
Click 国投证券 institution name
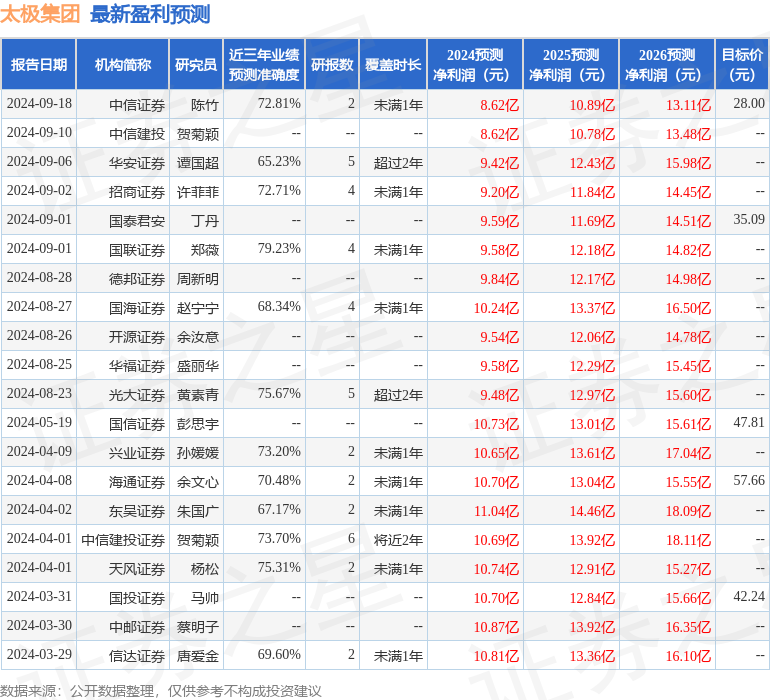tap(137, 598)
